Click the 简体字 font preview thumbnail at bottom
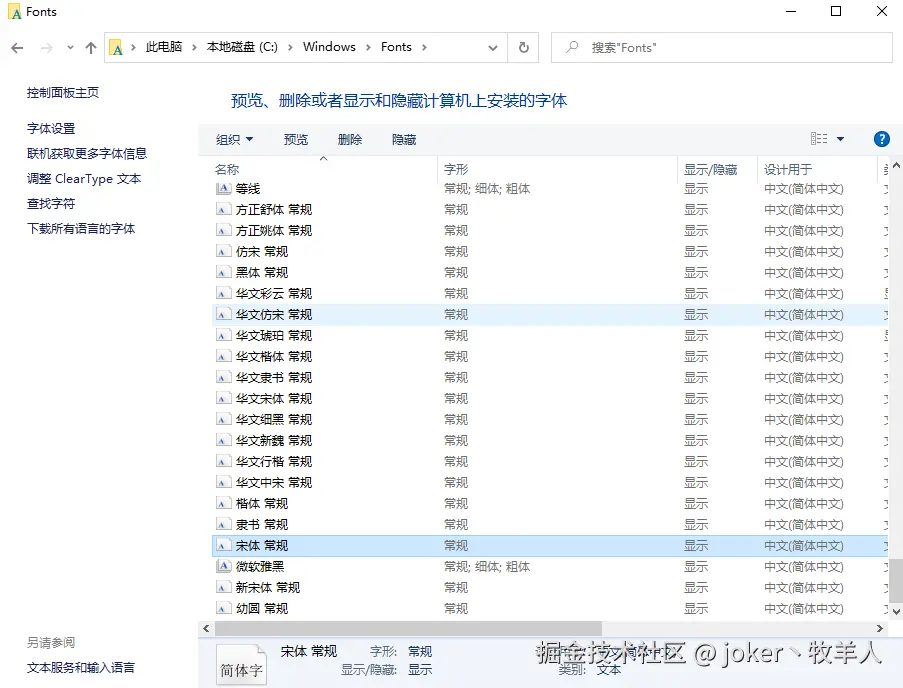 241,662
